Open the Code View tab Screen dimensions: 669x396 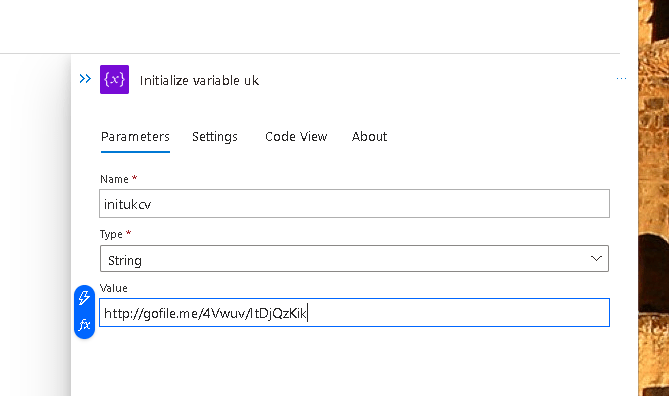coord(296,137)
